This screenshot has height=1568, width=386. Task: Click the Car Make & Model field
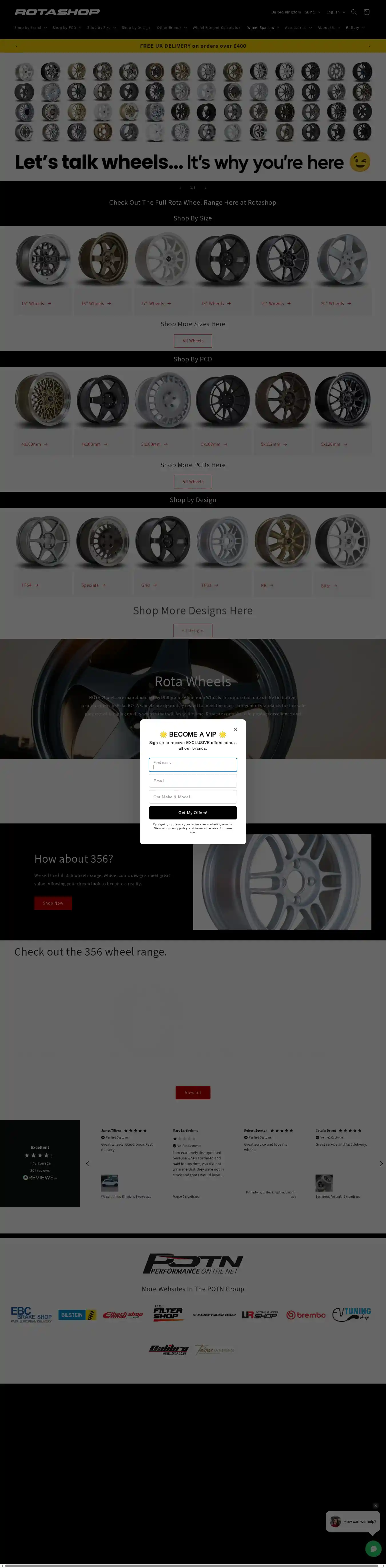(193, 797)
